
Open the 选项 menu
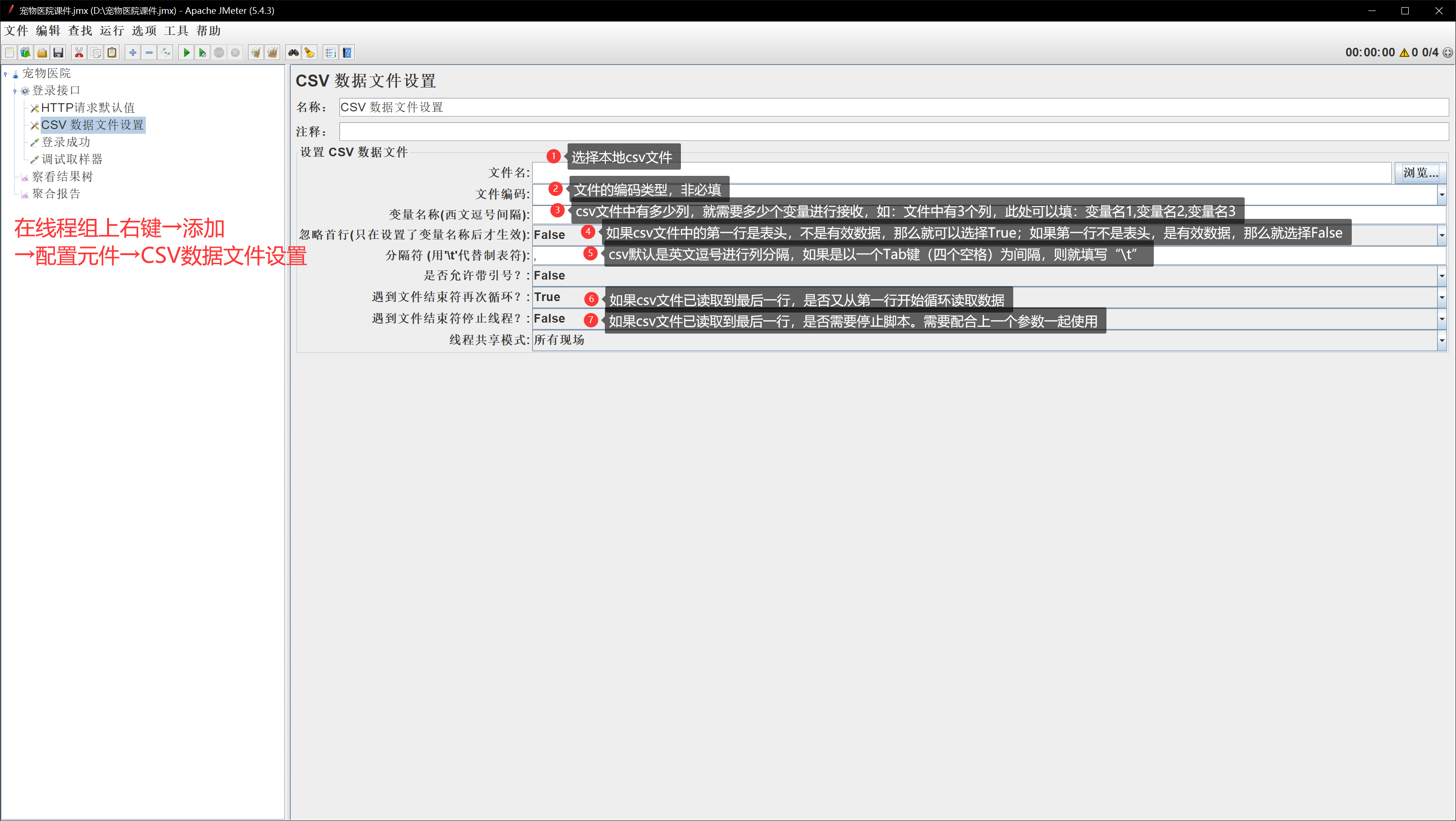(x=143, y=31)
